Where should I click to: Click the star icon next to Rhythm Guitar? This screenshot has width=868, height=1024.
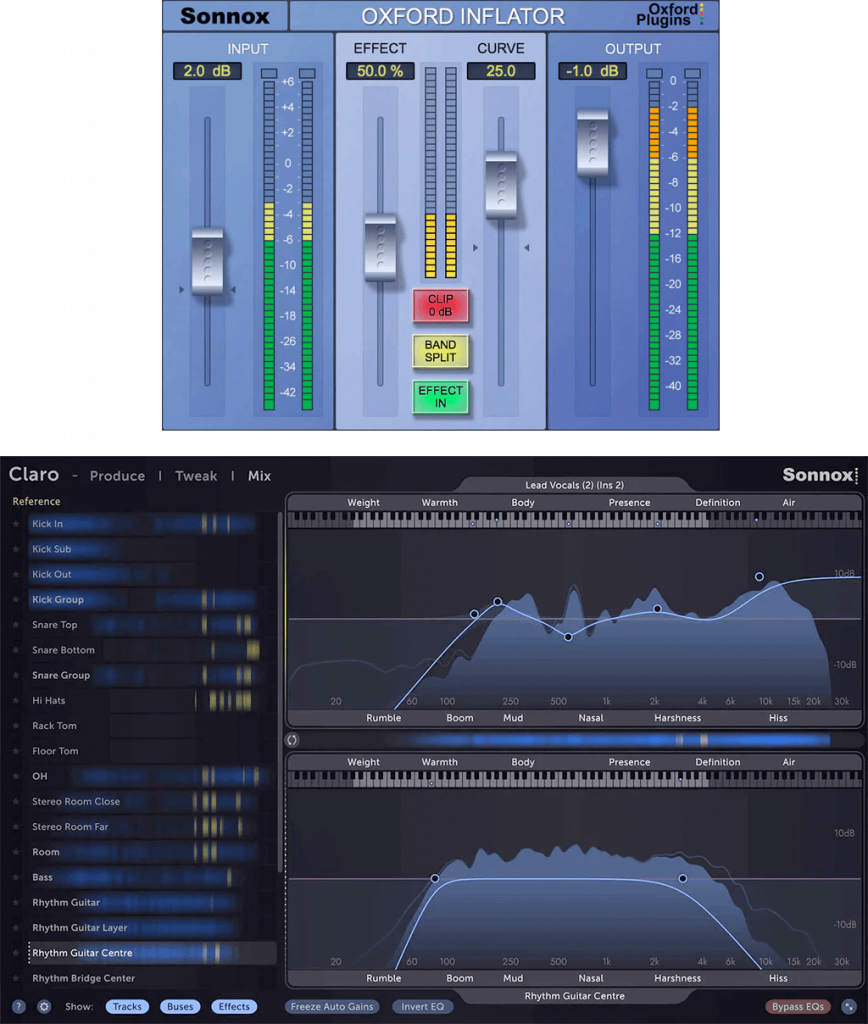(16, 903)
